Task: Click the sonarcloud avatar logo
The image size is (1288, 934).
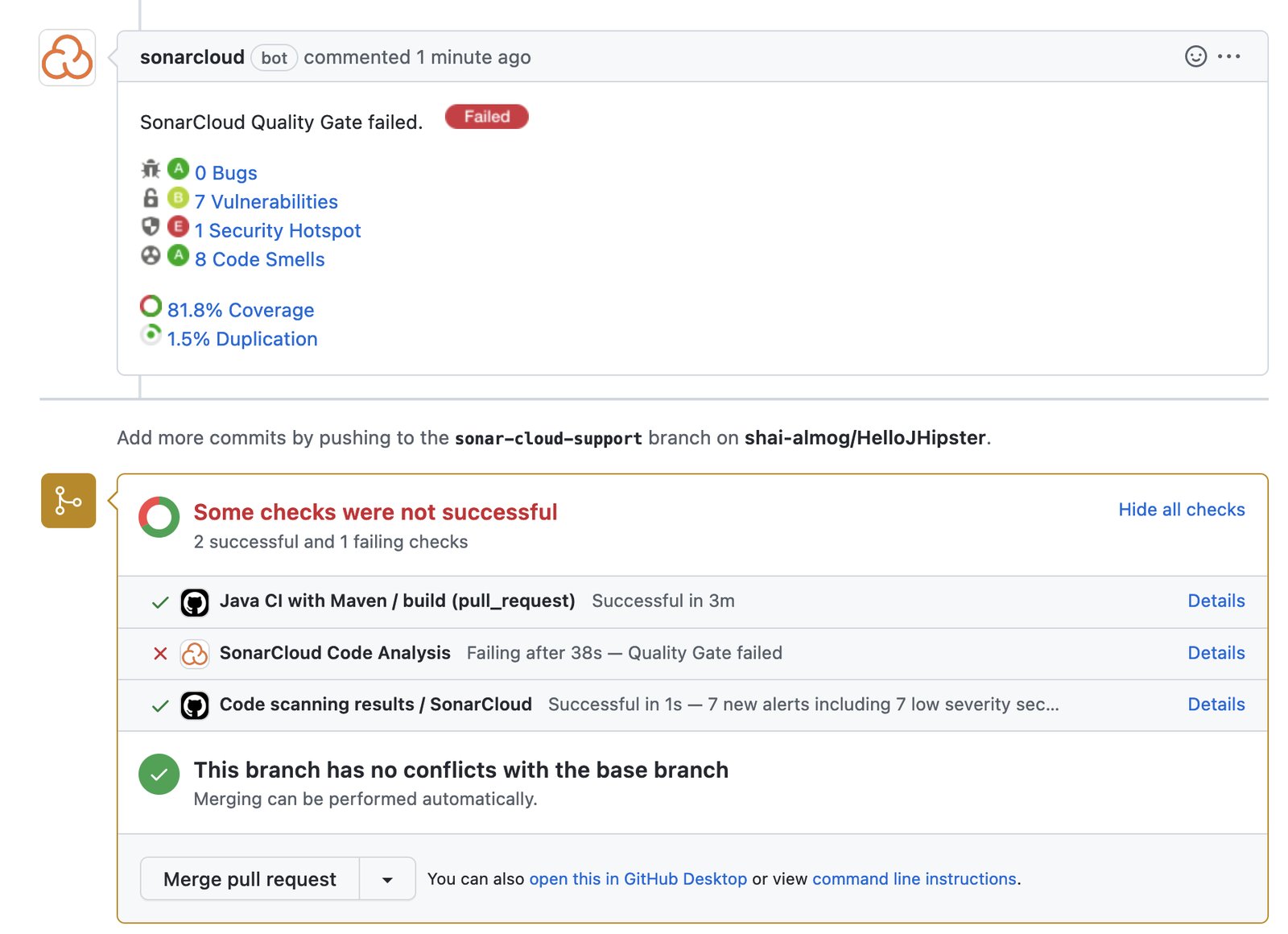Action: [68, 58]
